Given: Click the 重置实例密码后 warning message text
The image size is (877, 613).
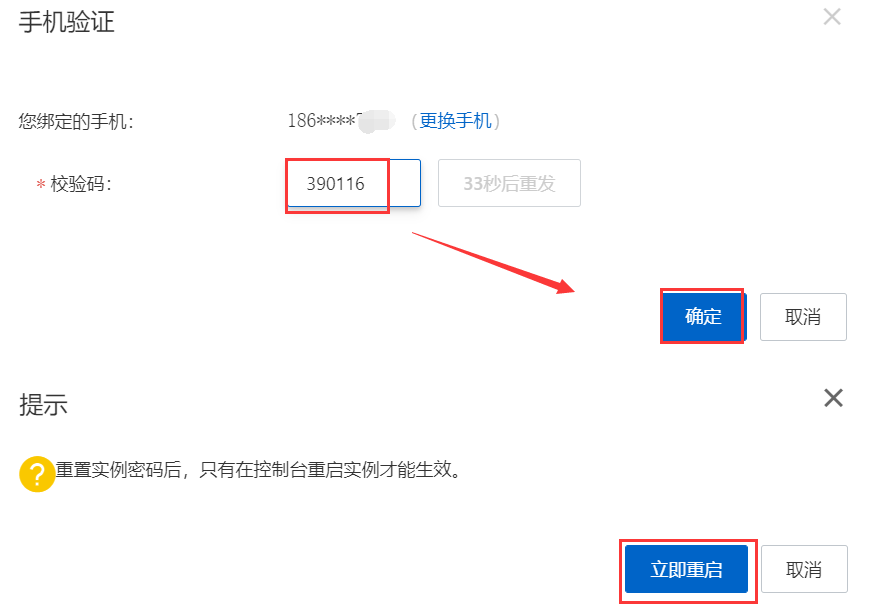Looking at the screenshot, I should tap(257, 470).
